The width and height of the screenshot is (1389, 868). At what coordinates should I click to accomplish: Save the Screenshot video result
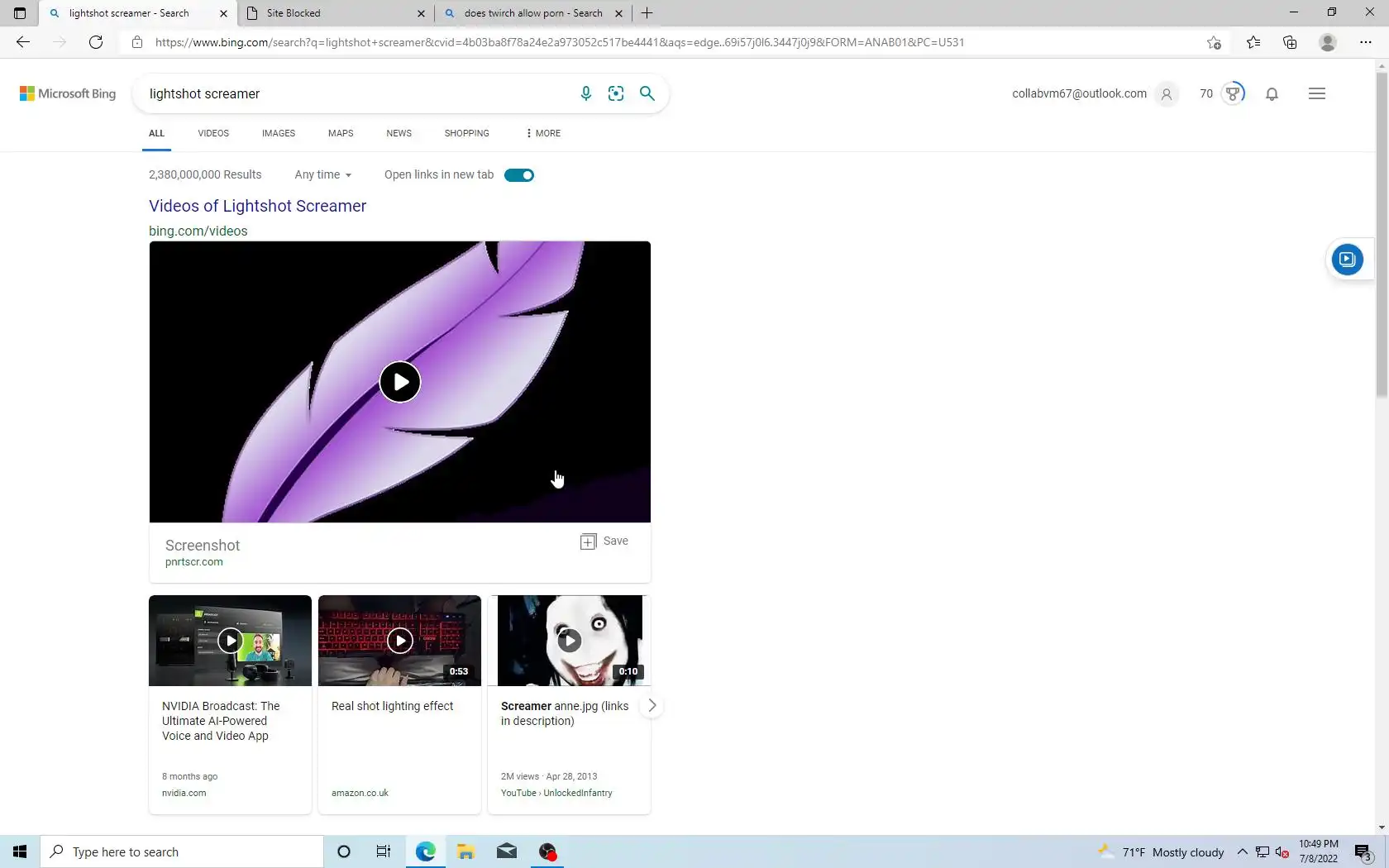click(604, 541)
